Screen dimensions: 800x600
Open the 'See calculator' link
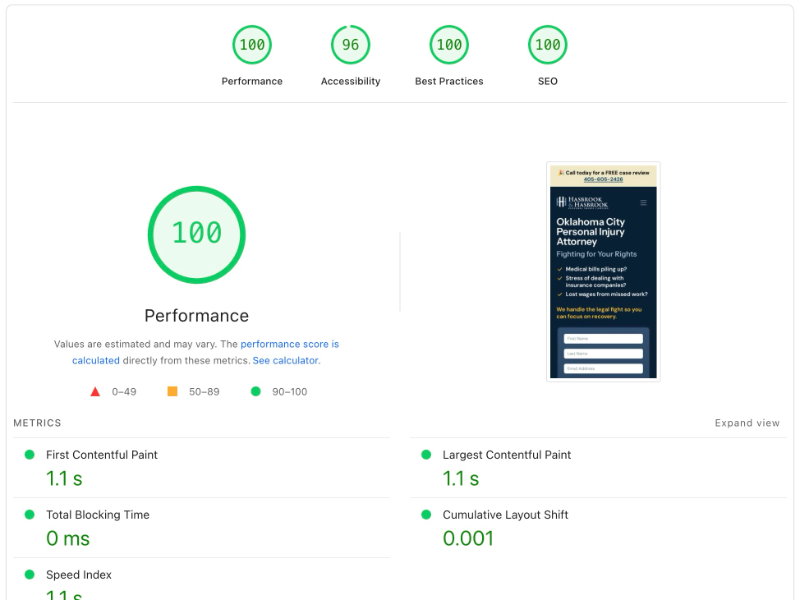pyautogui.click(x=286, y=361)
